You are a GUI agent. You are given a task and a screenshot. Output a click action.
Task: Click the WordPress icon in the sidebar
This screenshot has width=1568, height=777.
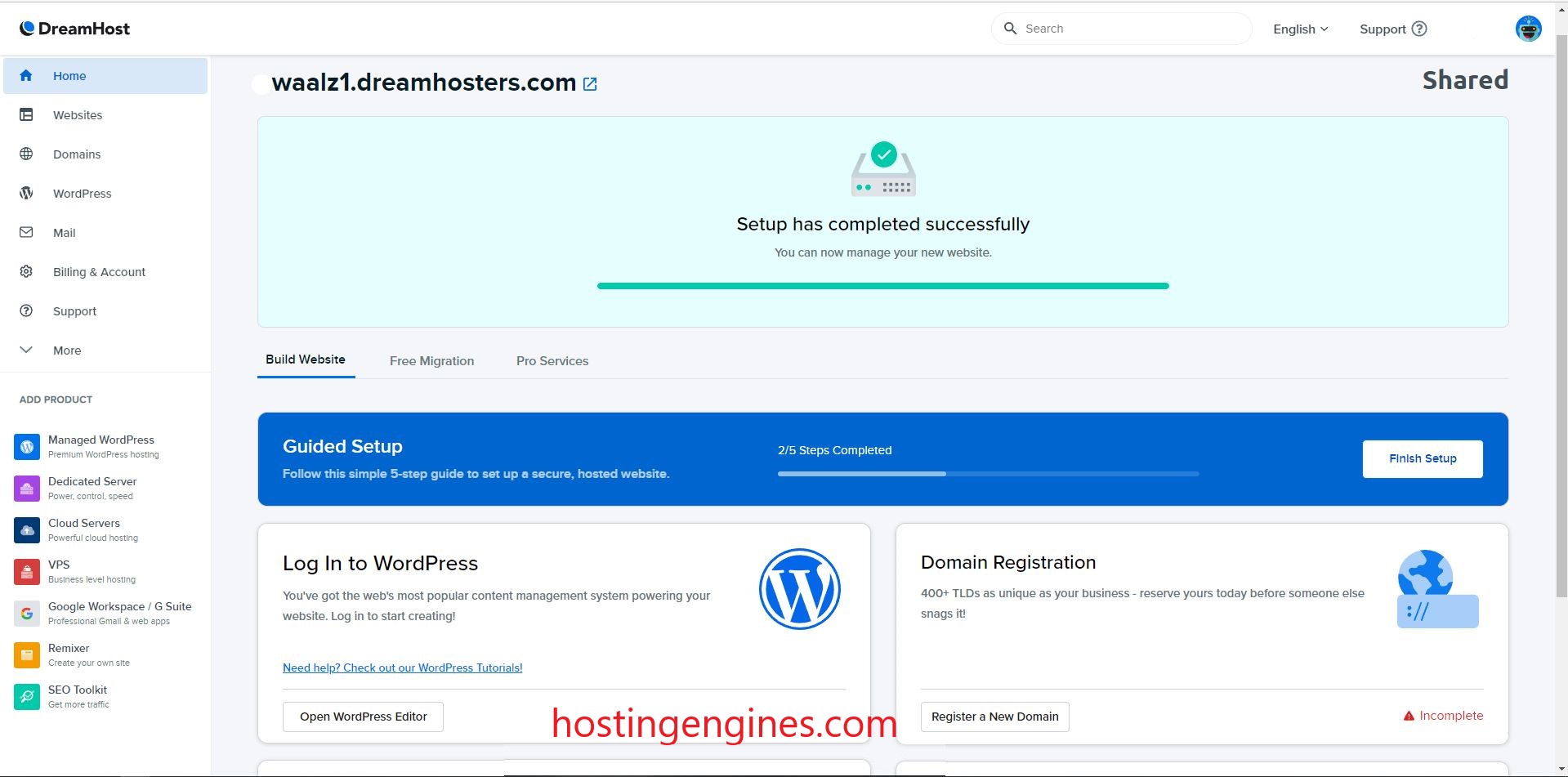(x=25, y=193)
